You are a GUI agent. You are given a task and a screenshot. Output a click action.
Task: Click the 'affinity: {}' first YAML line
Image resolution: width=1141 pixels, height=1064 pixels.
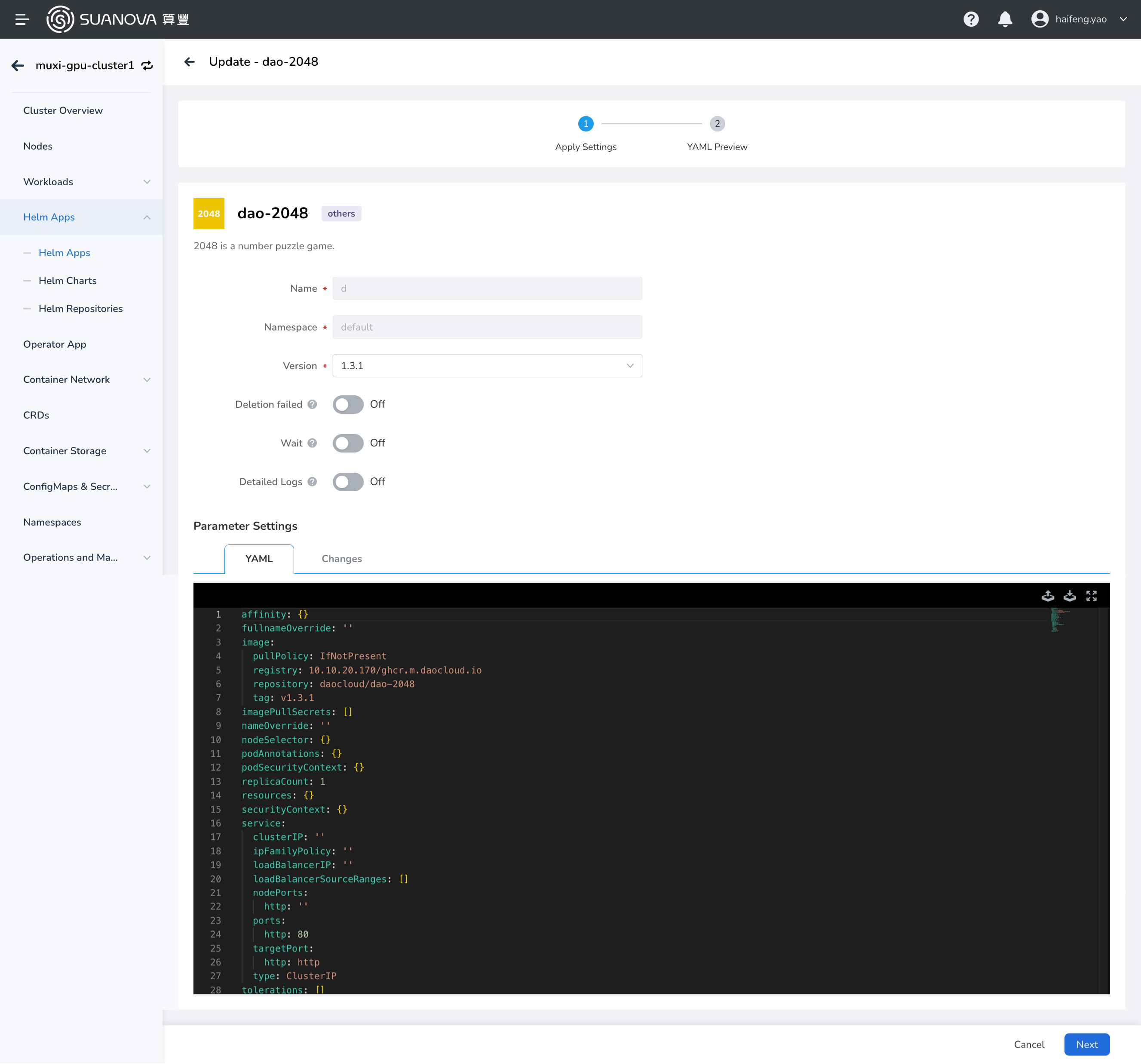click(275, 615)
